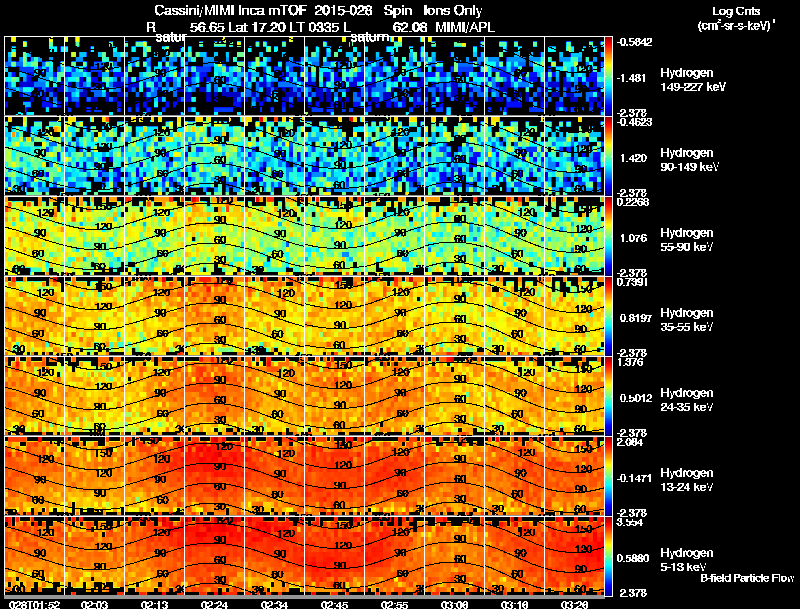The image size is (800, 609).
Task: Click the units label '(cm²-sr-s-keV)'
Action: (x=735, y=25)
